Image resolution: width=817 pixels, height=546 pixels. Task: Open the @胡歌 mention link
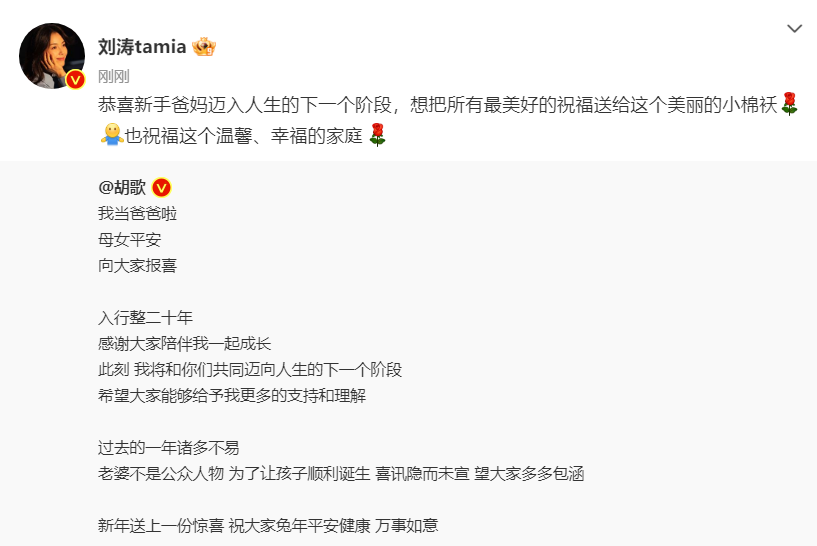point(121,187)
